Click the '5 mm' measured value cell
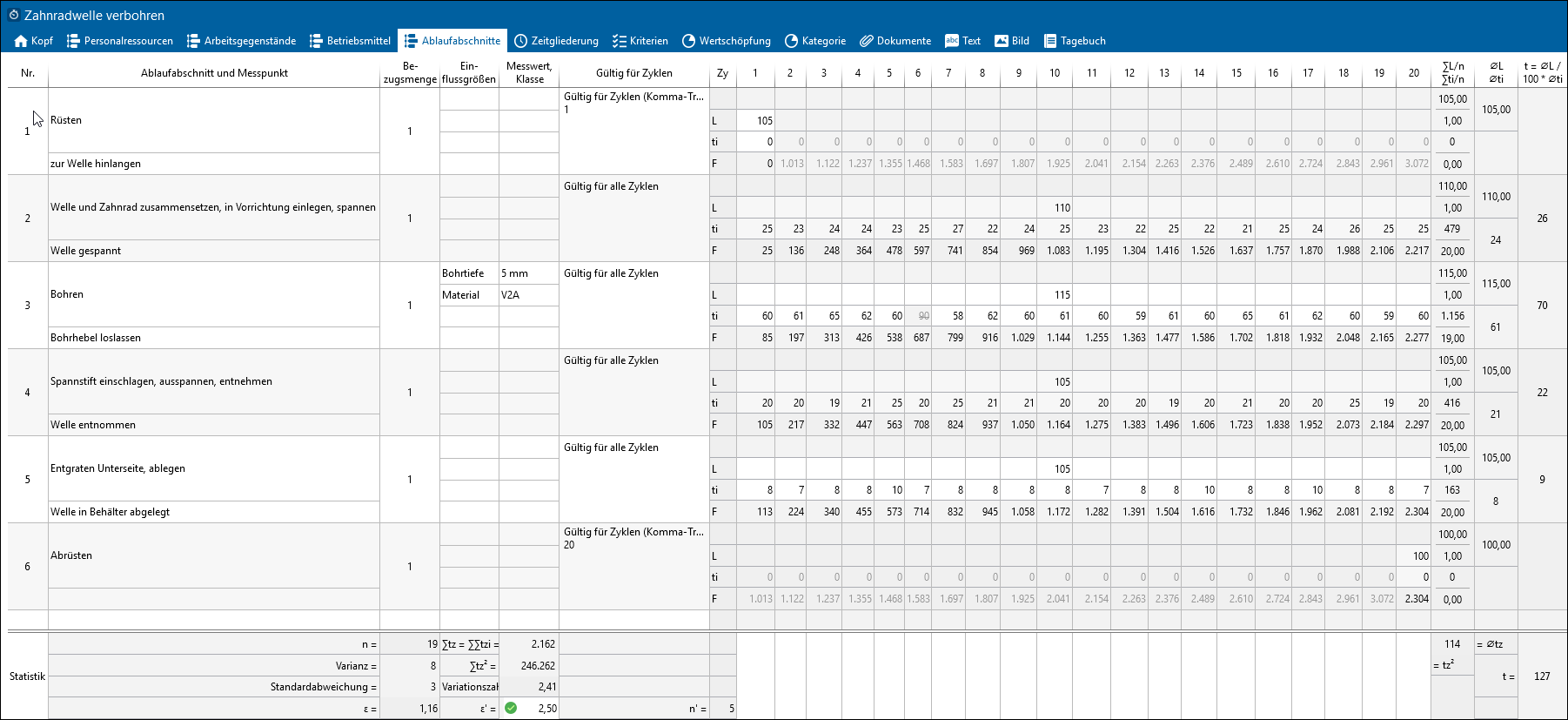This screenshot has height=720, width=1568. tap(529, 273)
